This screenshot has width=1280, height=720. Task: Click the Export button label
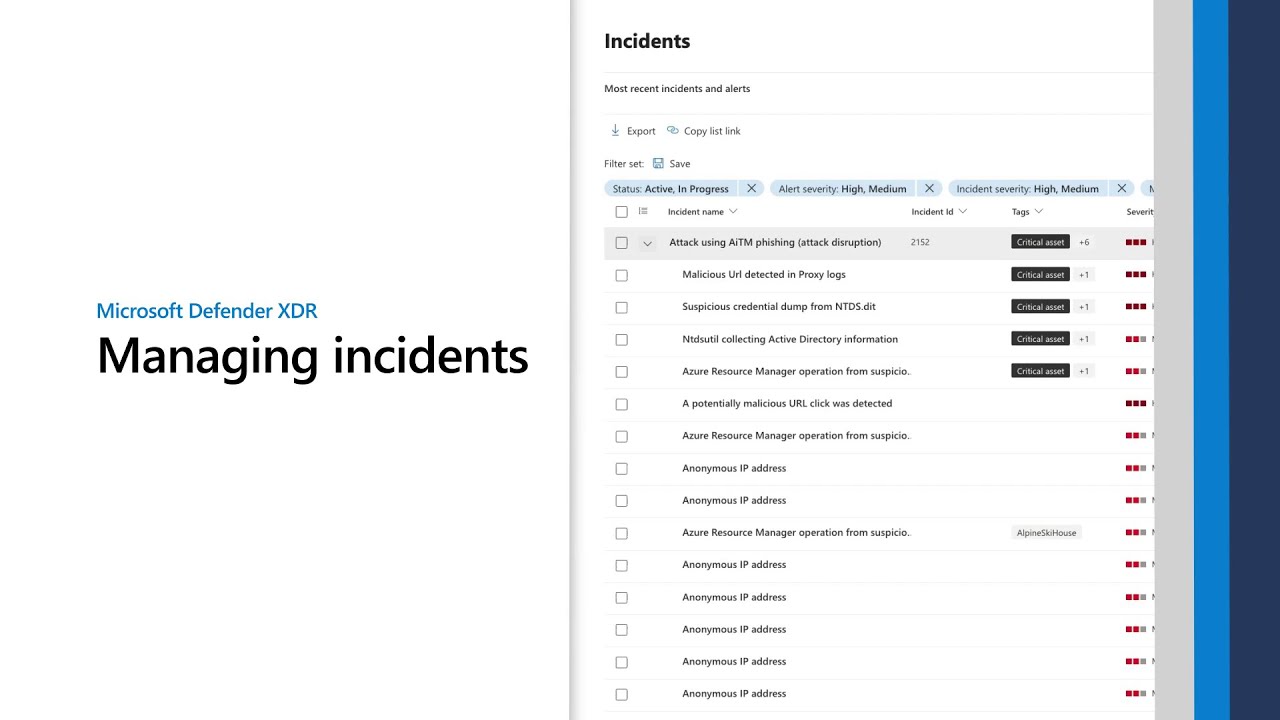click(x=641, y=131)
